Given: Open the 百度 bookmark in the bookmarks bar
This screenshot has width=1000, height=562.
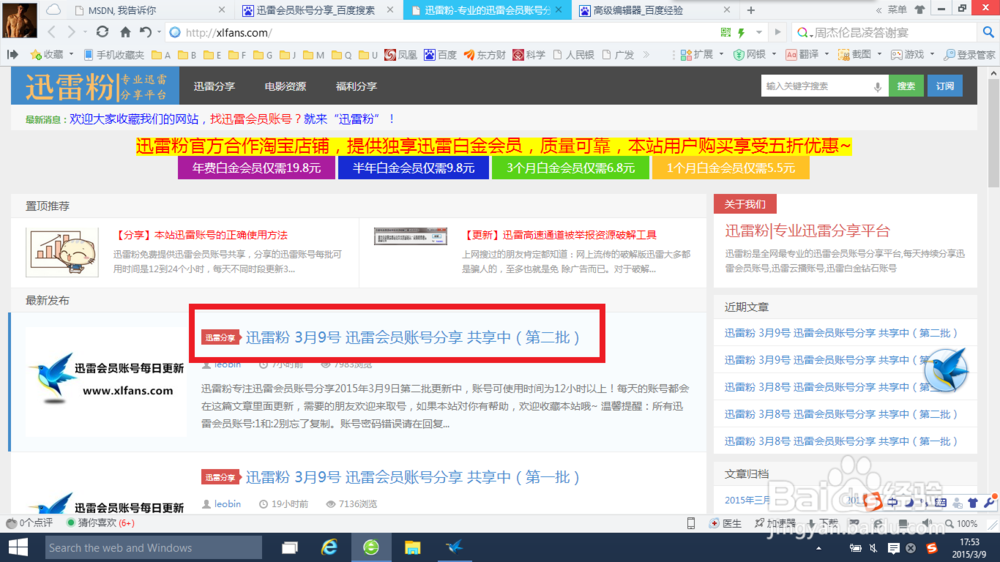Looking at the screenshot, I should (x=441, y=55).
